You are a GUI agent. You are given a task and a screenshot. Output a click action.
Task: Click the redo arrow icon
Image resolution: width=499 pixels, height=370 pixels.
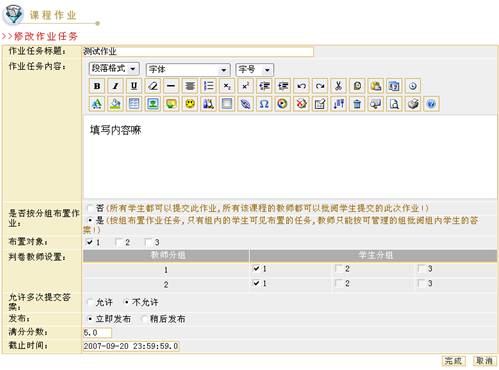[320, 86]
